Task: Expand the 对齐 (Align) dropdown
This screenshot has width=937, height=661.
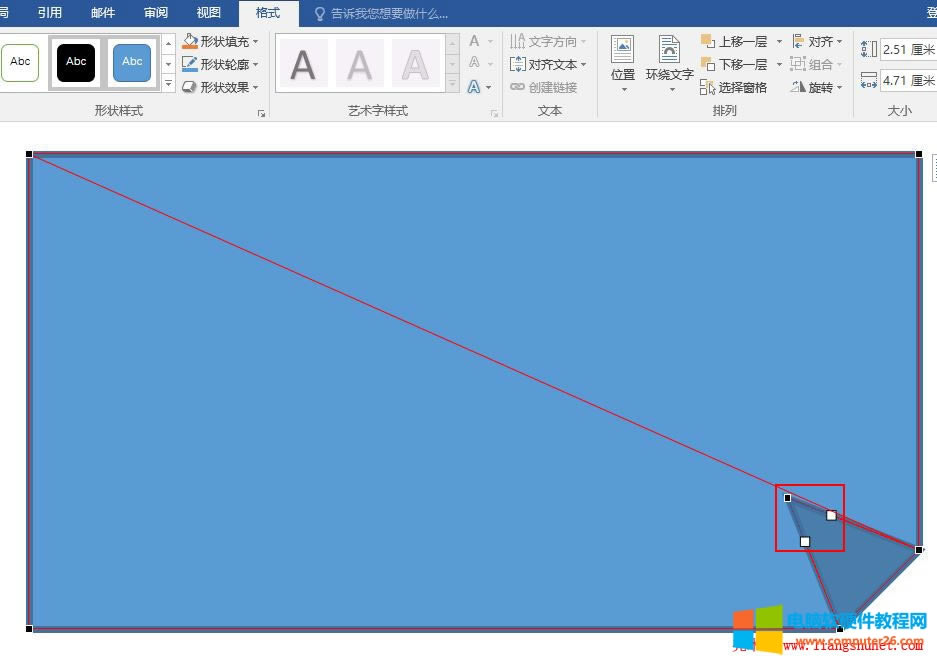Action: (817, 41)
